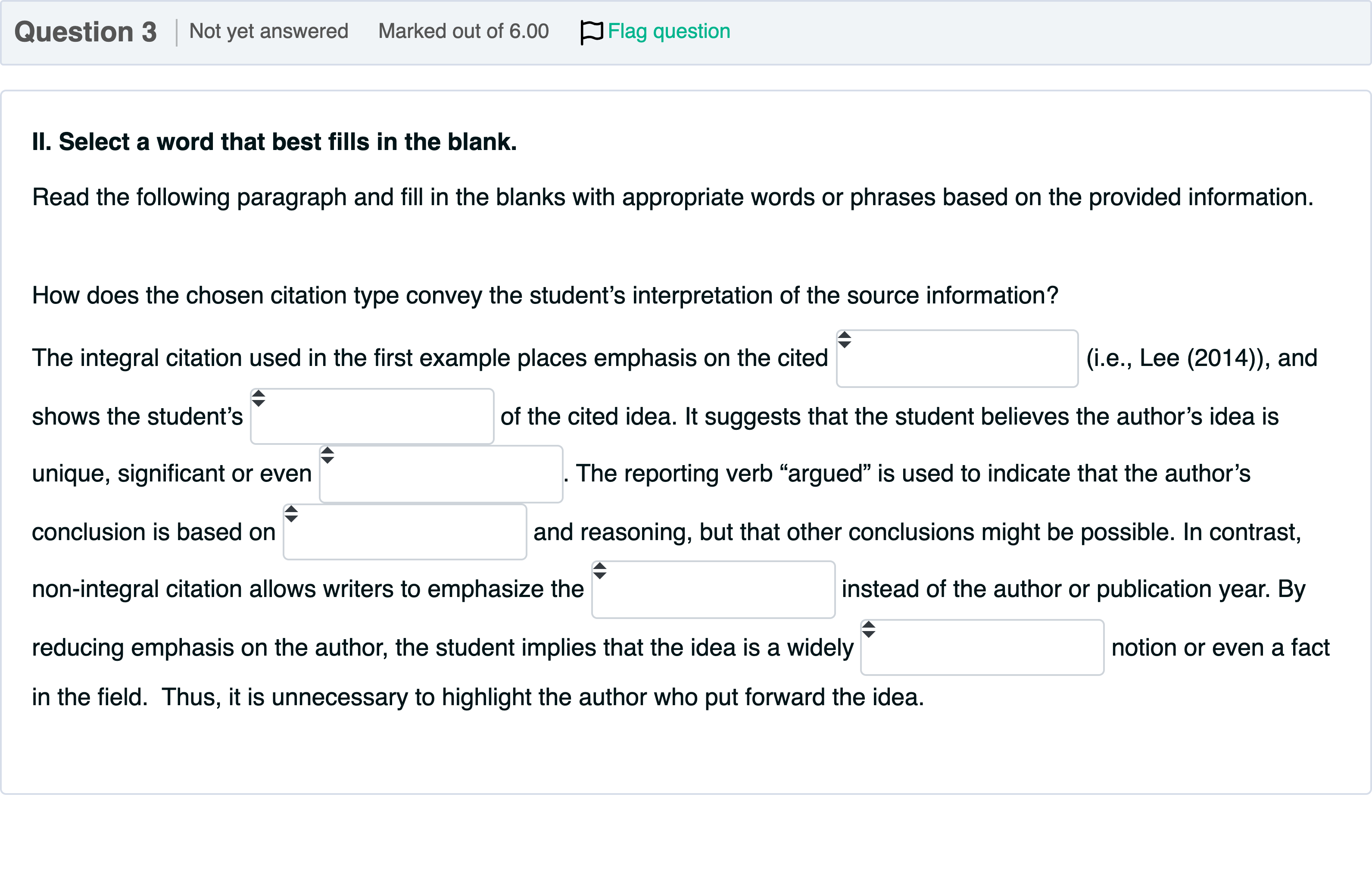Click arrow stepper icon before '(i.e., Lee (2014))'
The image size is (1372, 869).
(845, 340)
